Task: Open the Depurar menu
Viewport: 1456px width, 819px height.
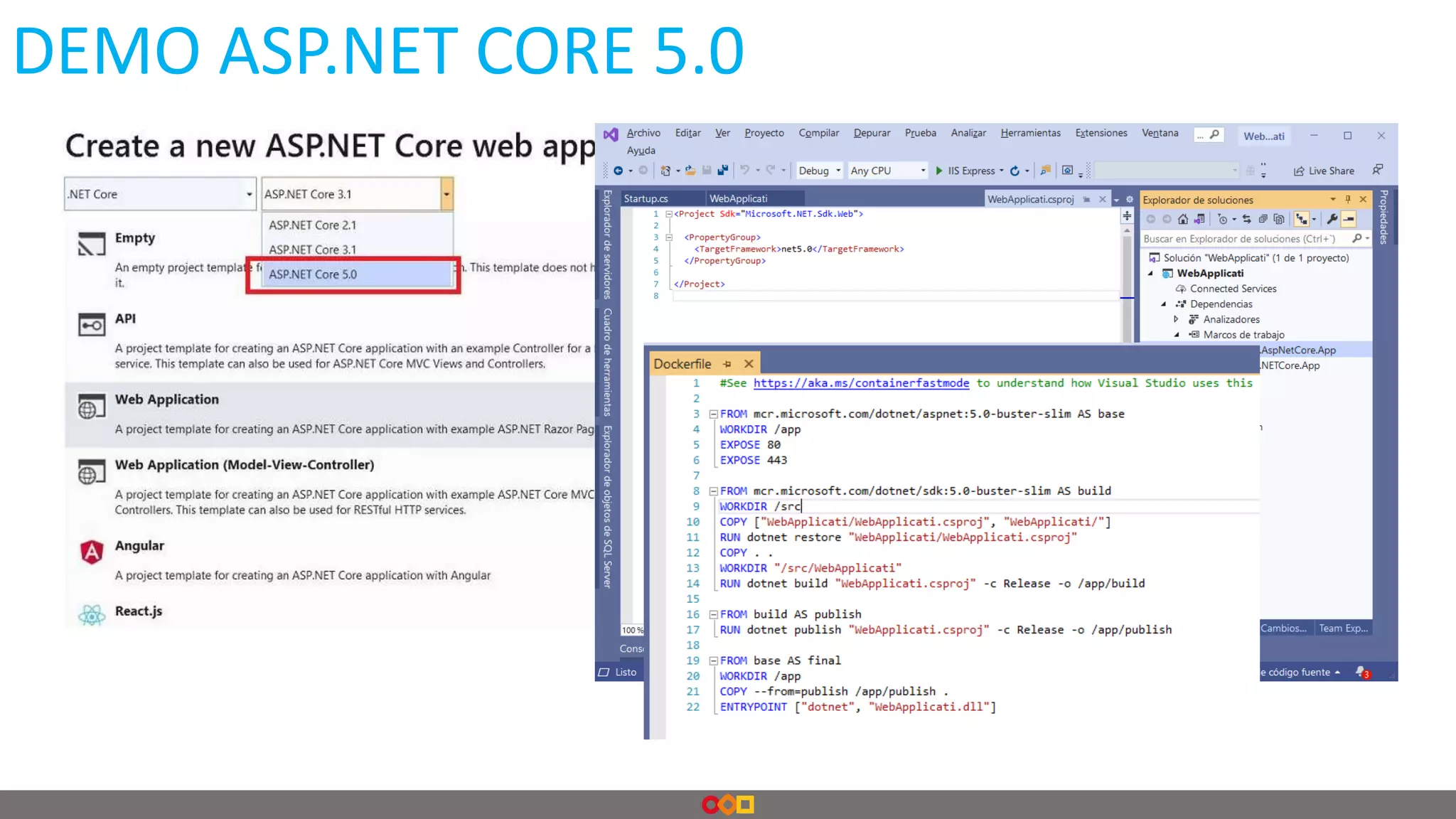Action: click(872, 133)
